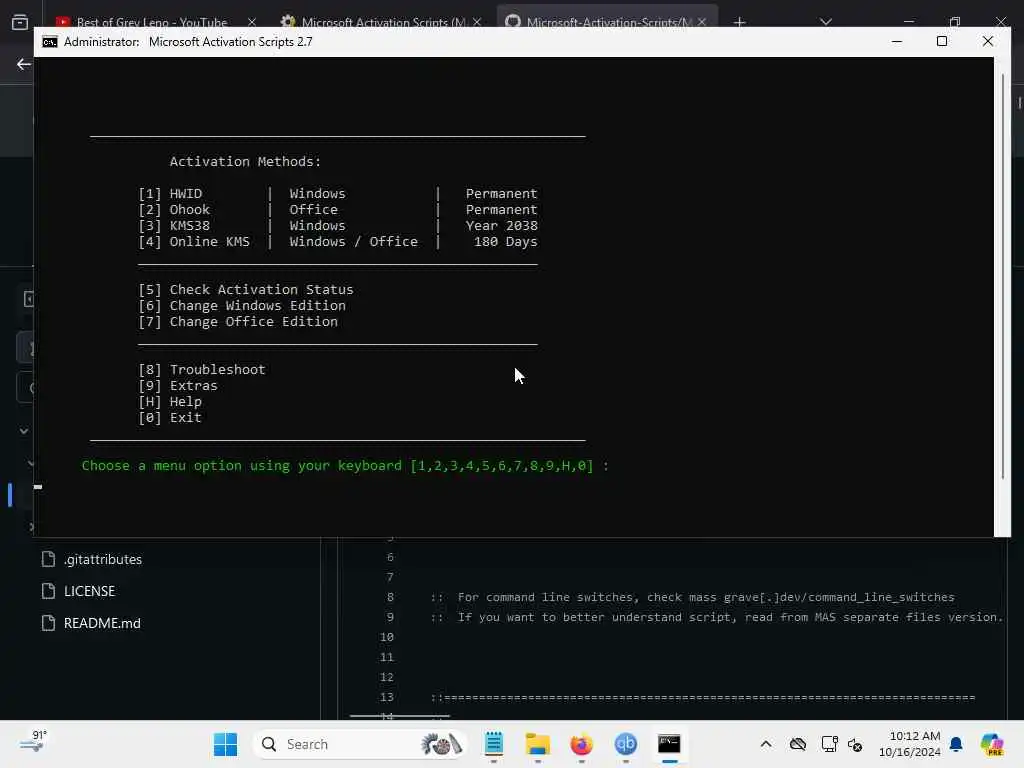1024x768 pixels.
Task: Click the '[8] Troubleshoot' text
Action: pyautogui.click(x=202, y=370)
